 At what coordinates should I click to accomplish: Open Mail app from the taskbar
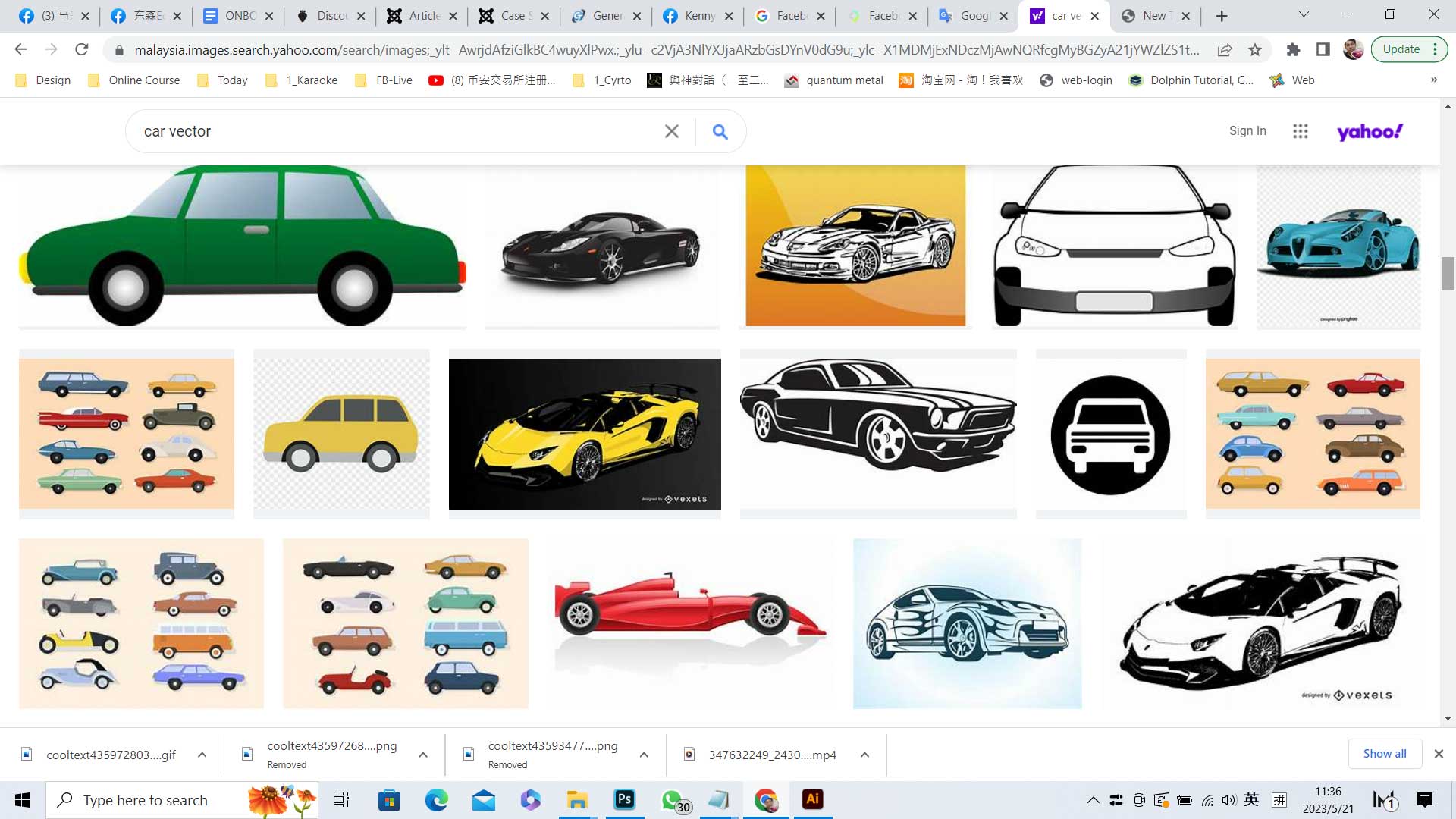[x=483, y=799]
